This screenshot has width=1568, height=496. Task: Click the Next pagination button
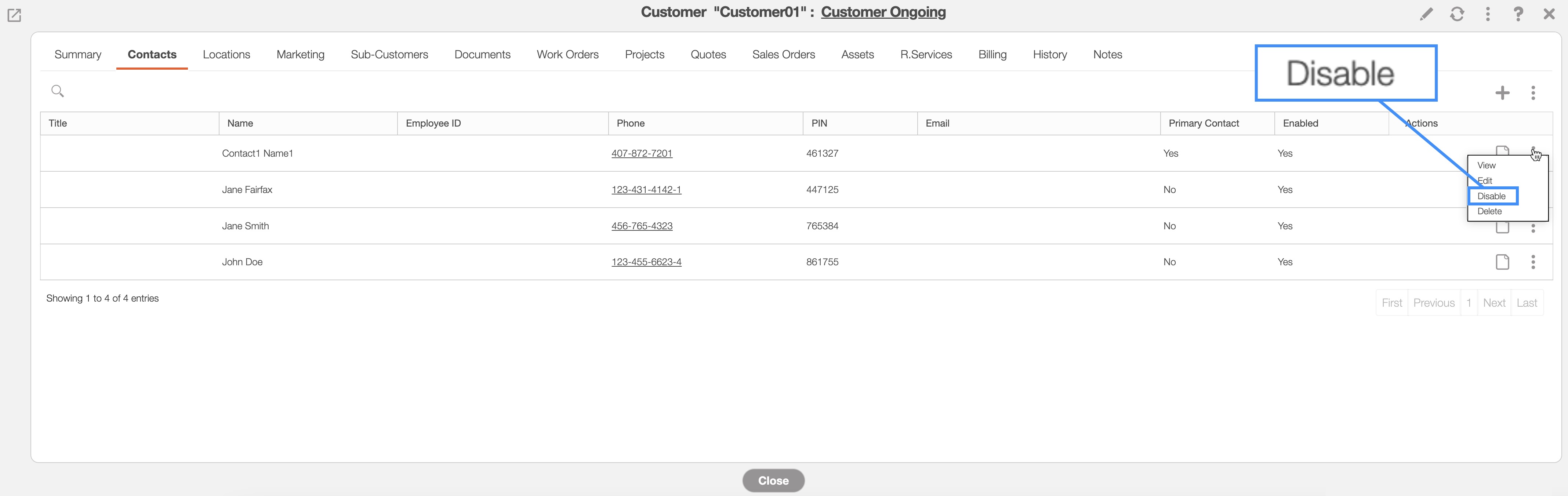(x=1494, y=302)
